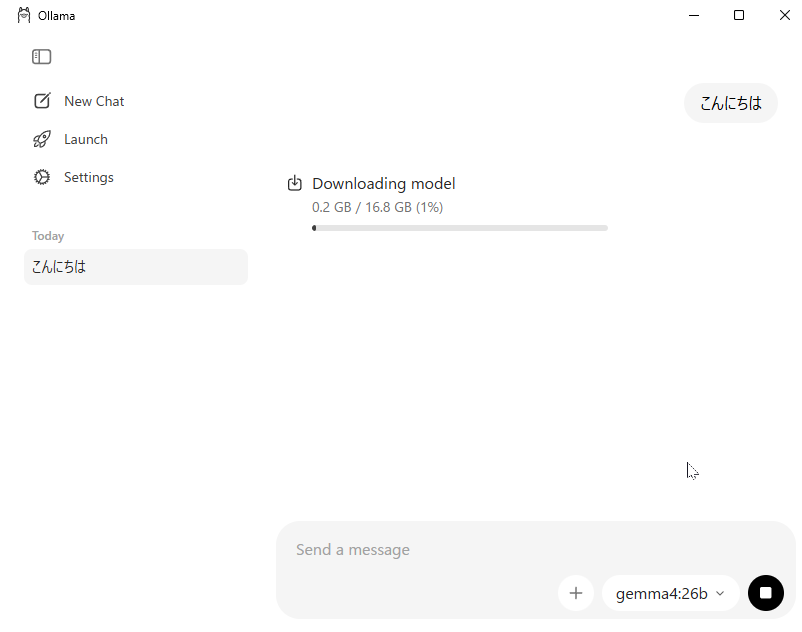Screen dimensions: 802x632
Task: Minimize the Ollama window
Action: (694, 15)
